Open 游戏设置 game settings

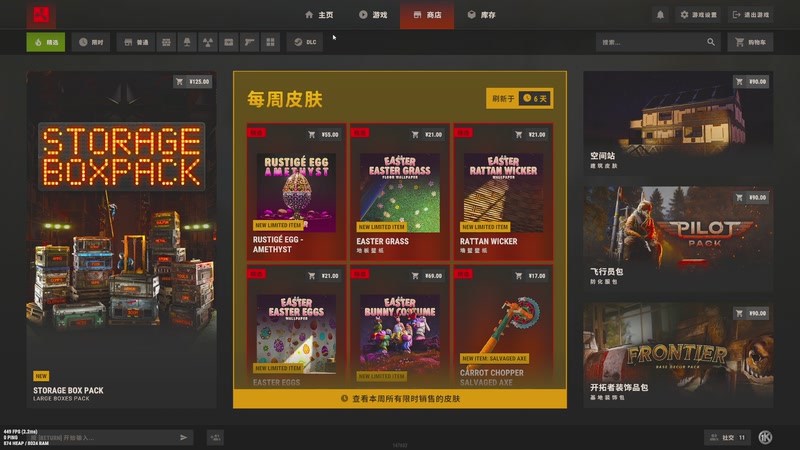(x=698, y=15)
